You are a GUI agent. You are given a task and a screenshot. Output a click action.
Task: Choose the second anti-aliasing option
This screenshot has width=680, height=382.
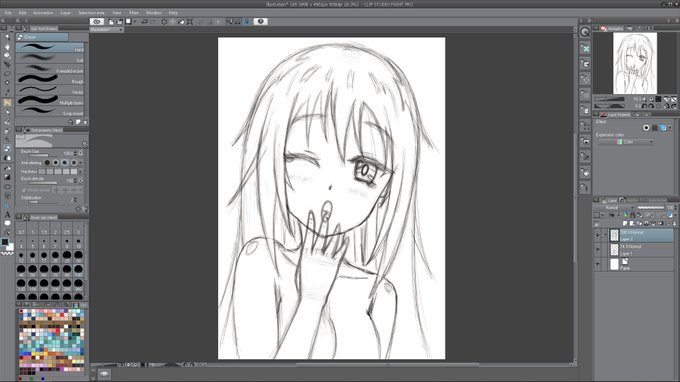pyautogui.click(x=56, y=163)
